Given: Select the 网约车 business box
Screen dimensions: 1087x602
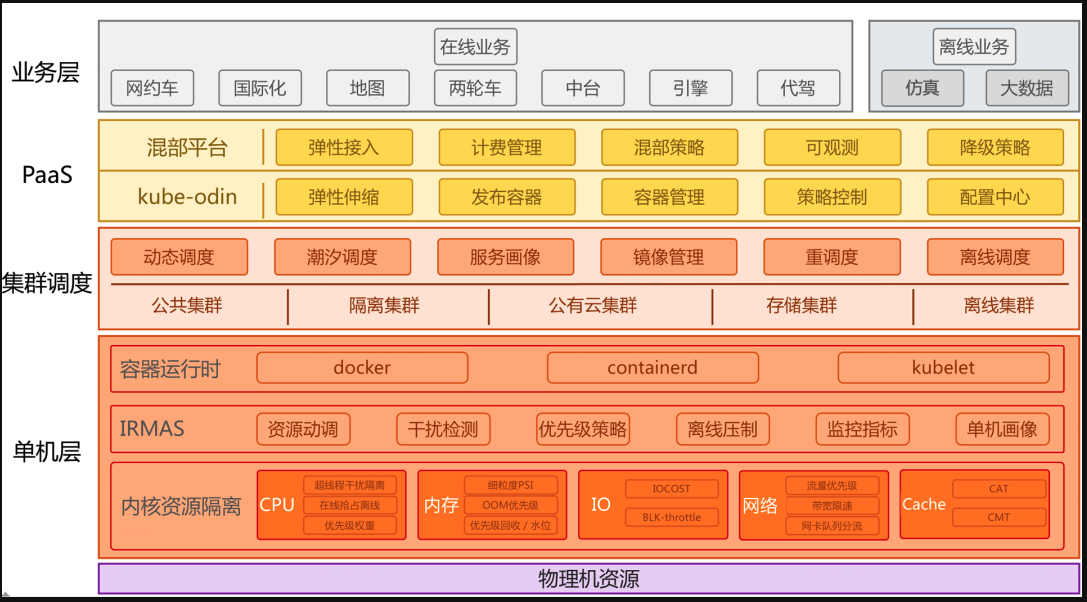Looking at the screenshot, I should click(152, 88).
